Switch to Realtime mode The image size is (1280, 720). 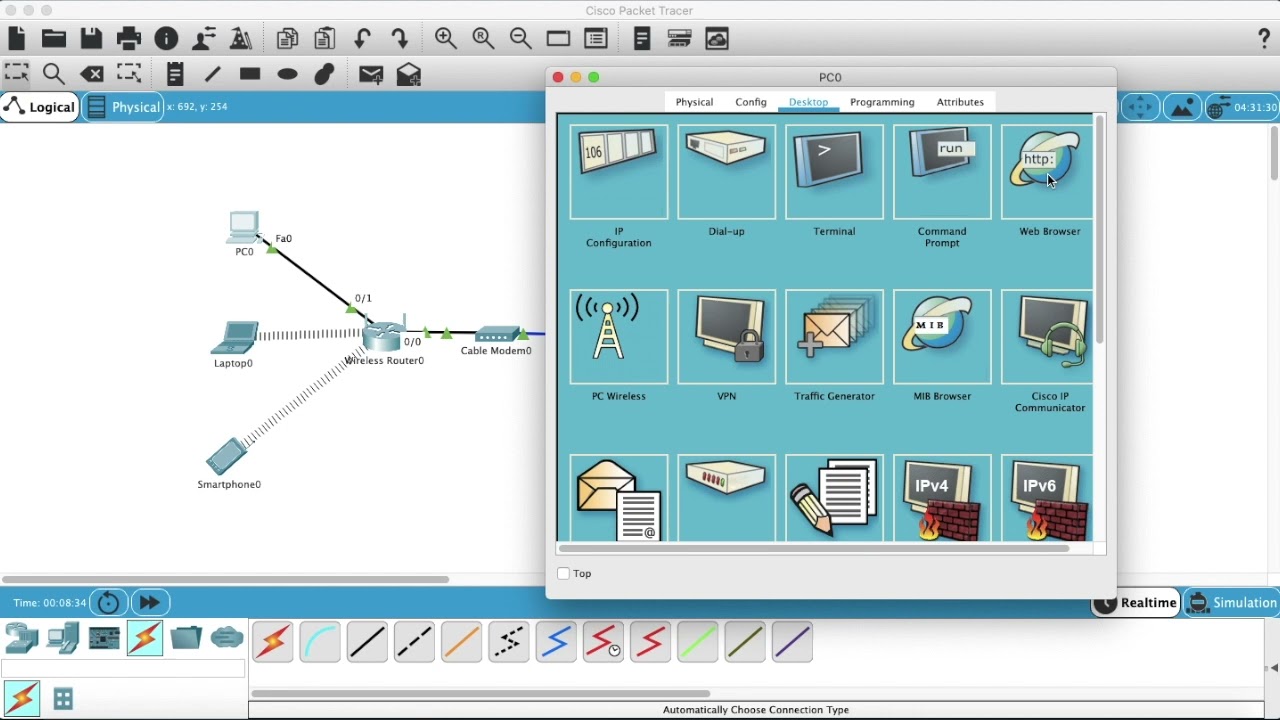[1136, 603]
